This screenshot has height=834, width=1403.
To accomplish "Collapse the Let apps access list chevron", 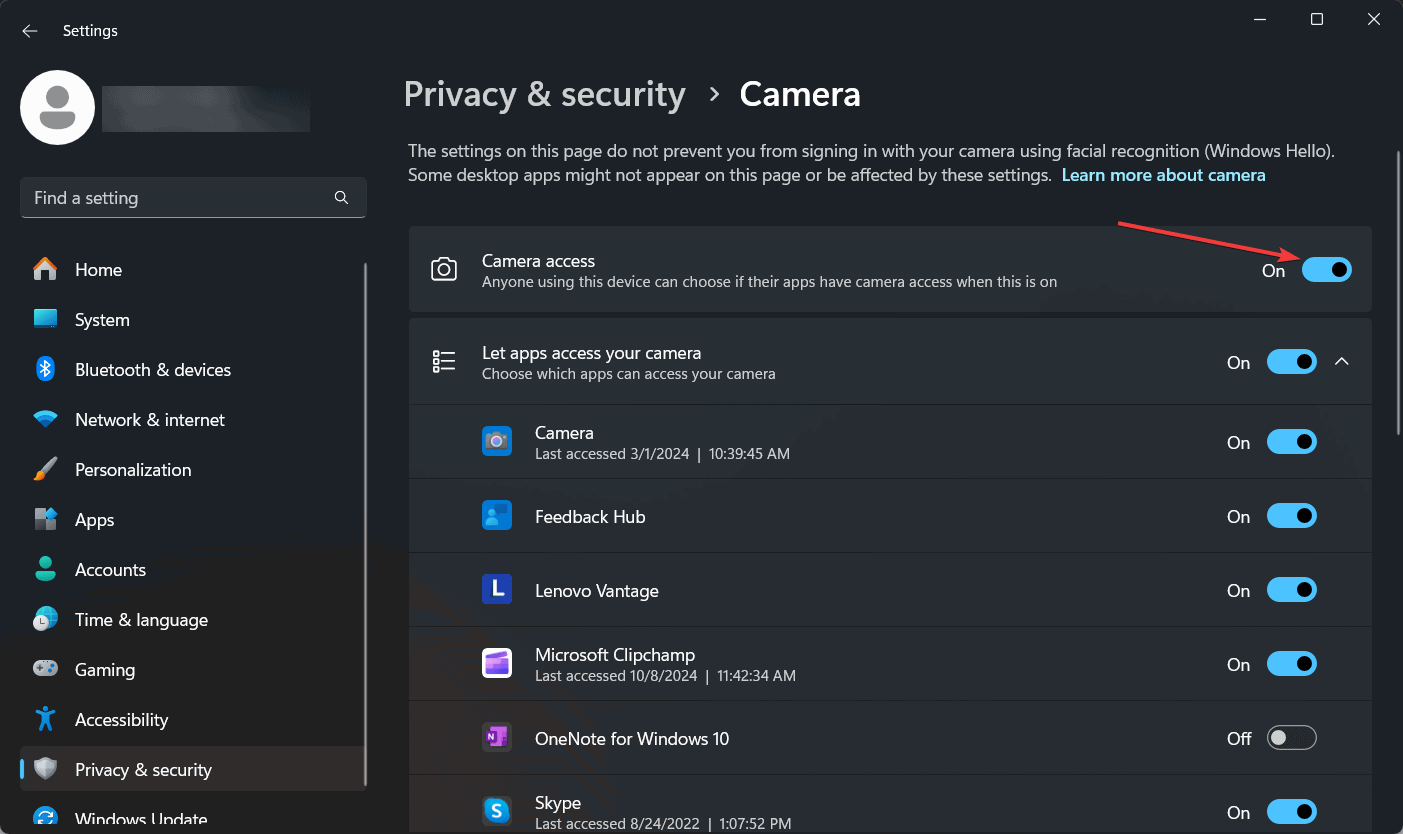I will [1342, 362].
